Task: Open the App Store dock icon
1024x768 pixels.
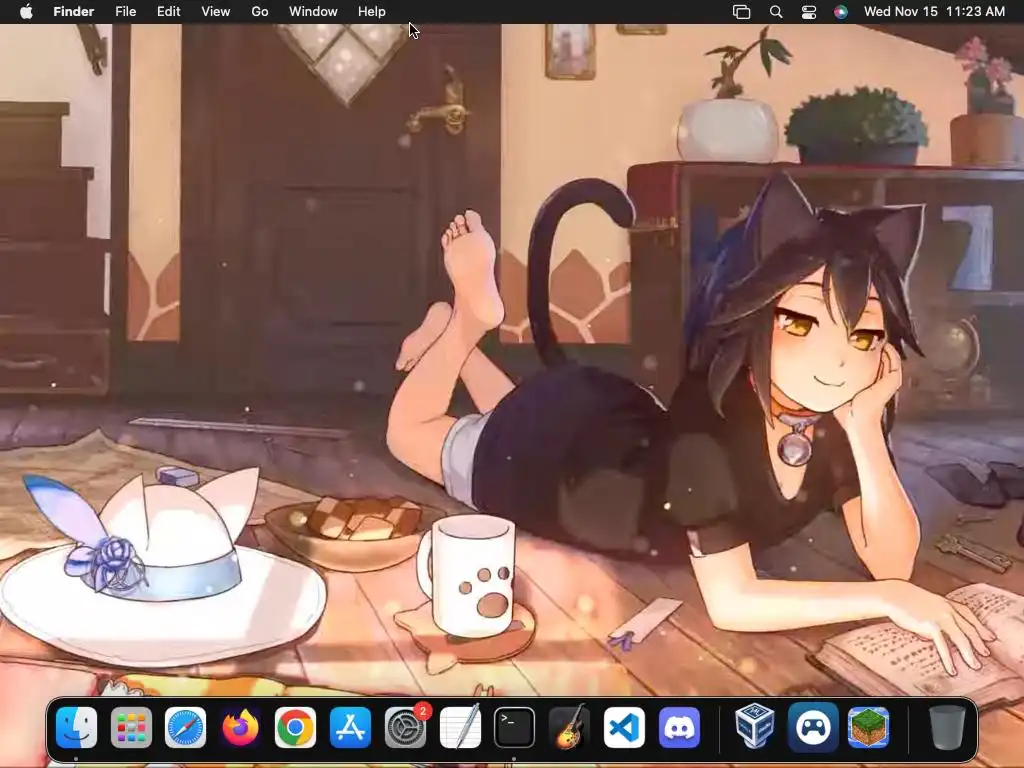Action: [350, 727]
